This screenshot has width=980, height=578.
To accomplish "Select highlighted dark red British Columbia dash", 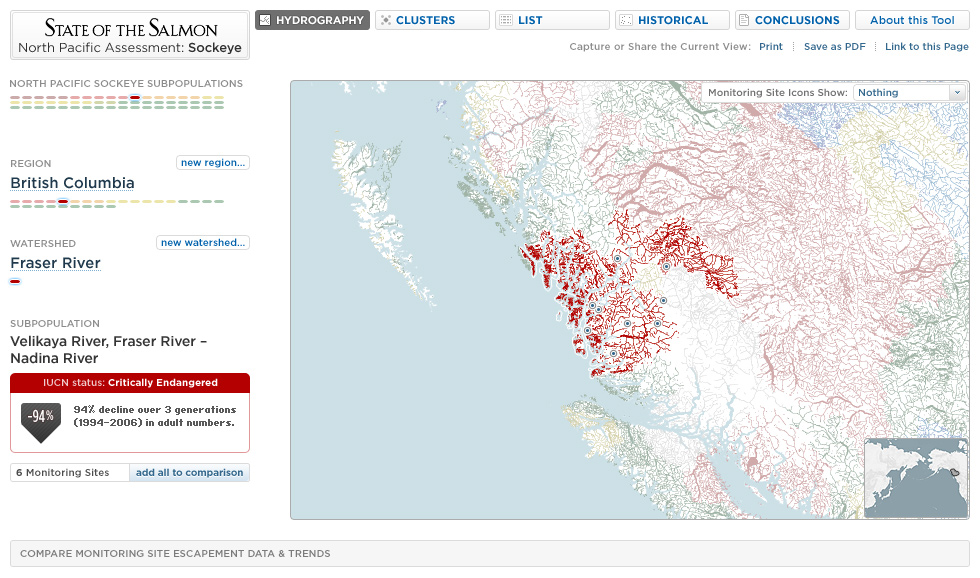I will 63,201.
